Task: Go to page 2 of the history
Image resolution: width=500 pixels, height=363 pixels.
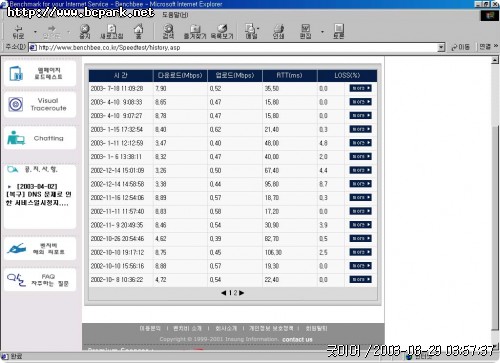Action: pos(235,293)
